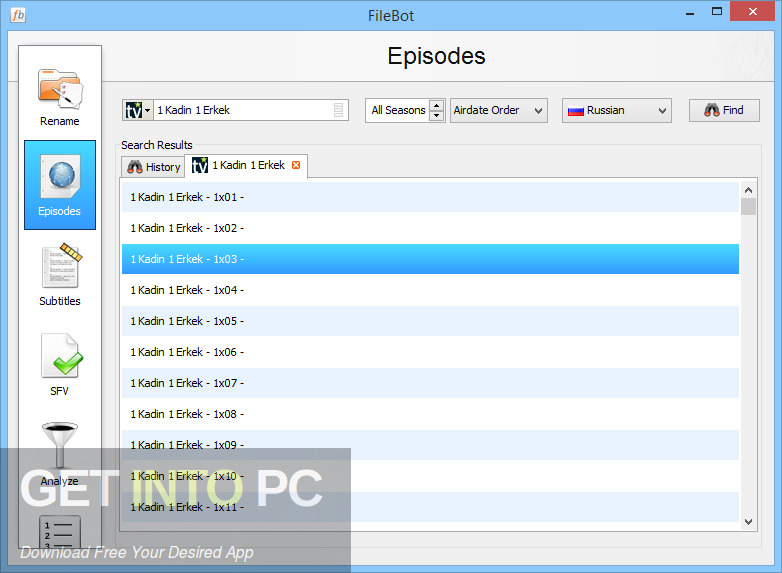Click the Find button

click(x=724, y=110)
